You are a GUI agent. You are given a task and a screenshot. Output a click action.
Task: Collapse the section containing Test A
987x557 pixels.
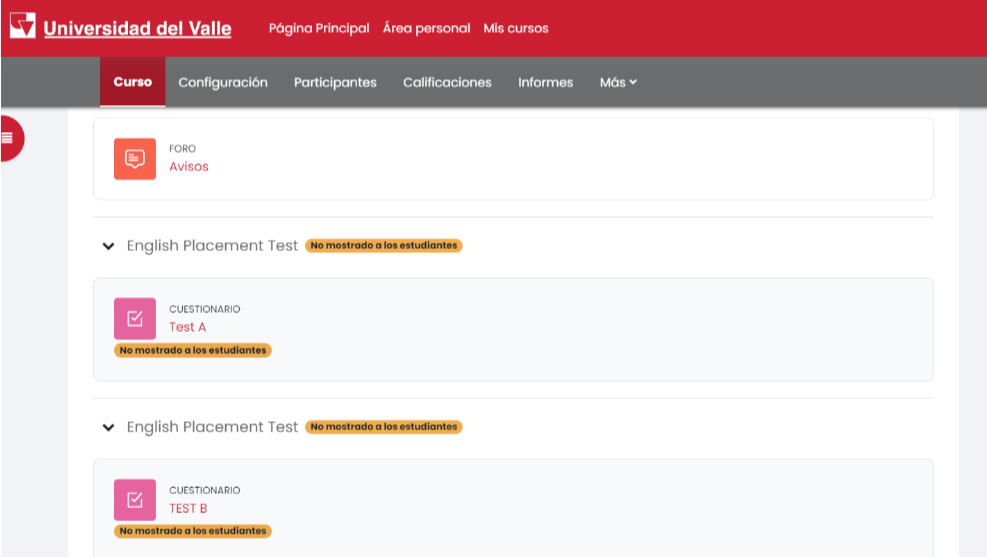(109, 246)
